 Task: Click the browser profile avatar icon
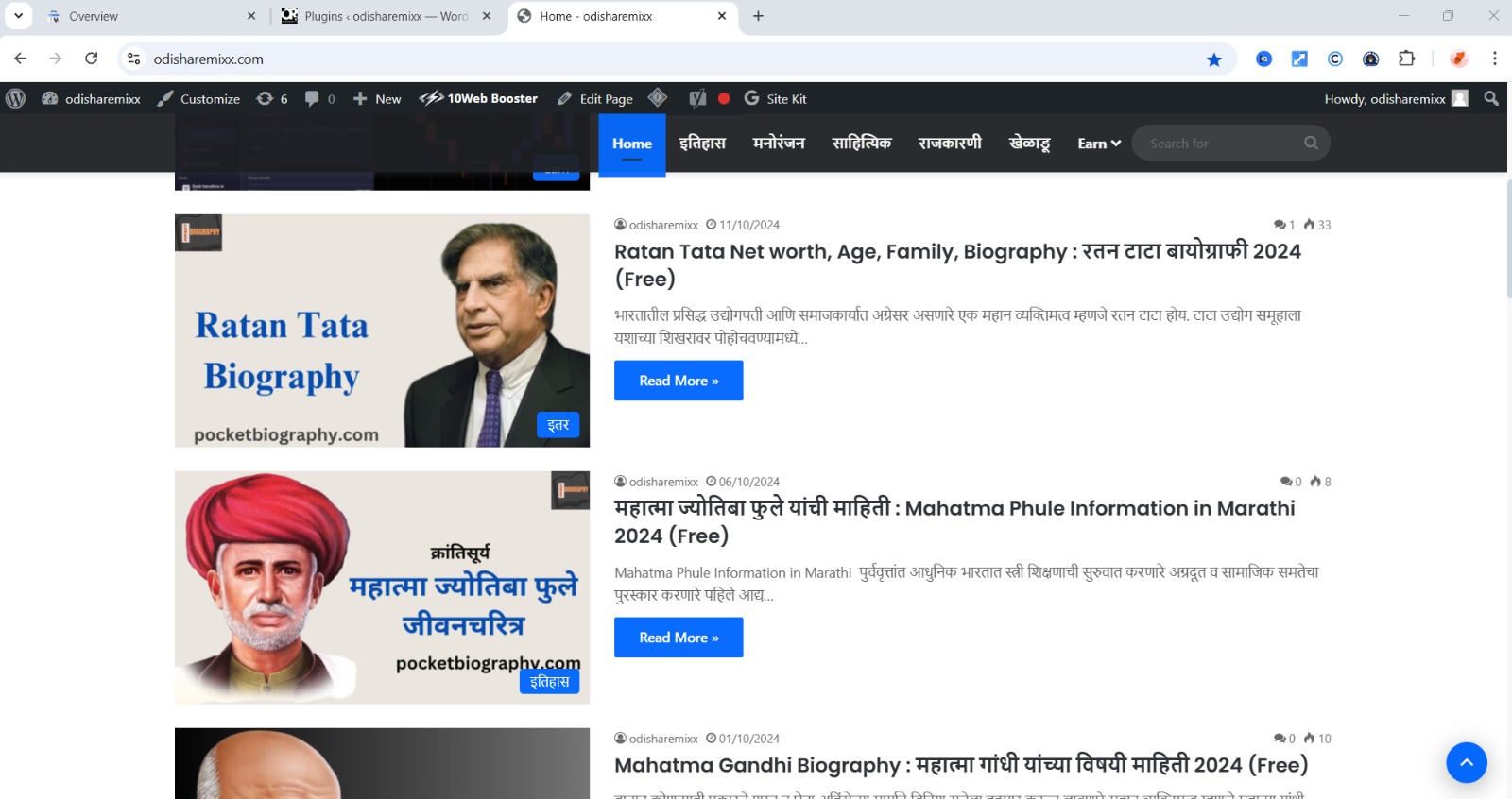[x=1459, y=59]
